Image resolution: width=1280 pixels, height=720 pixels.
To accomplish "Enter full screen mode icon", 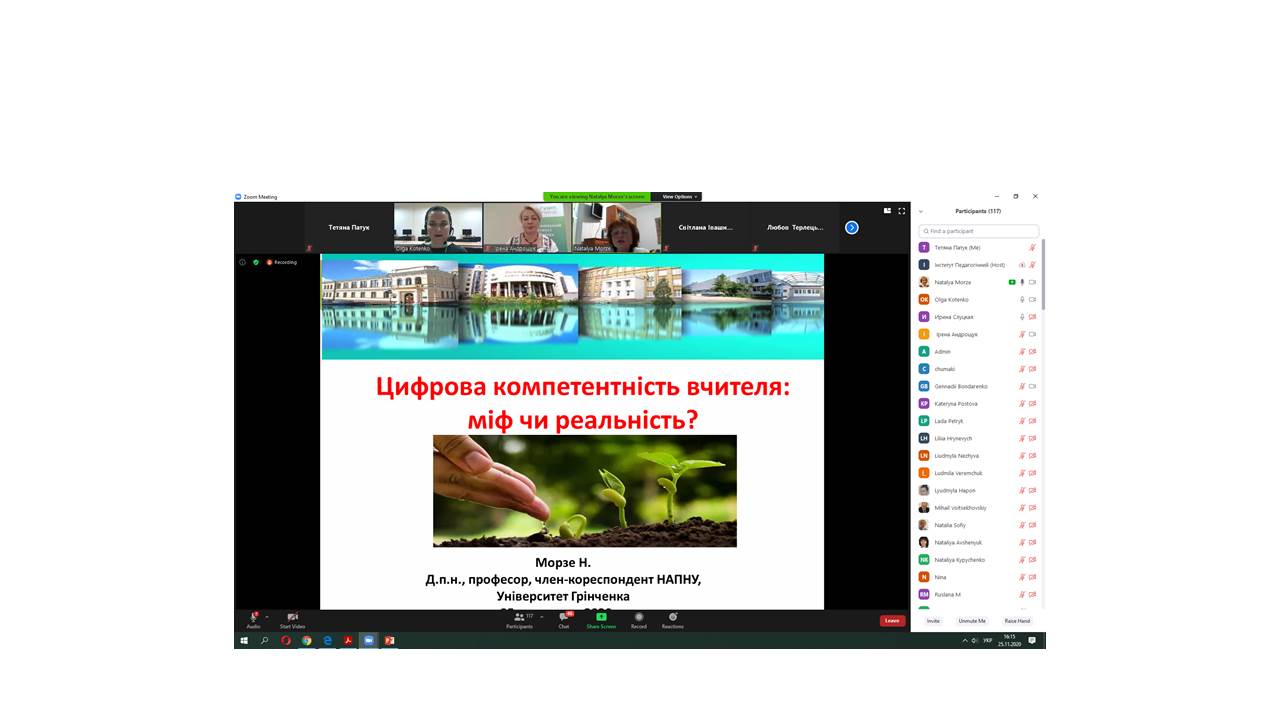I will point(901,211).
